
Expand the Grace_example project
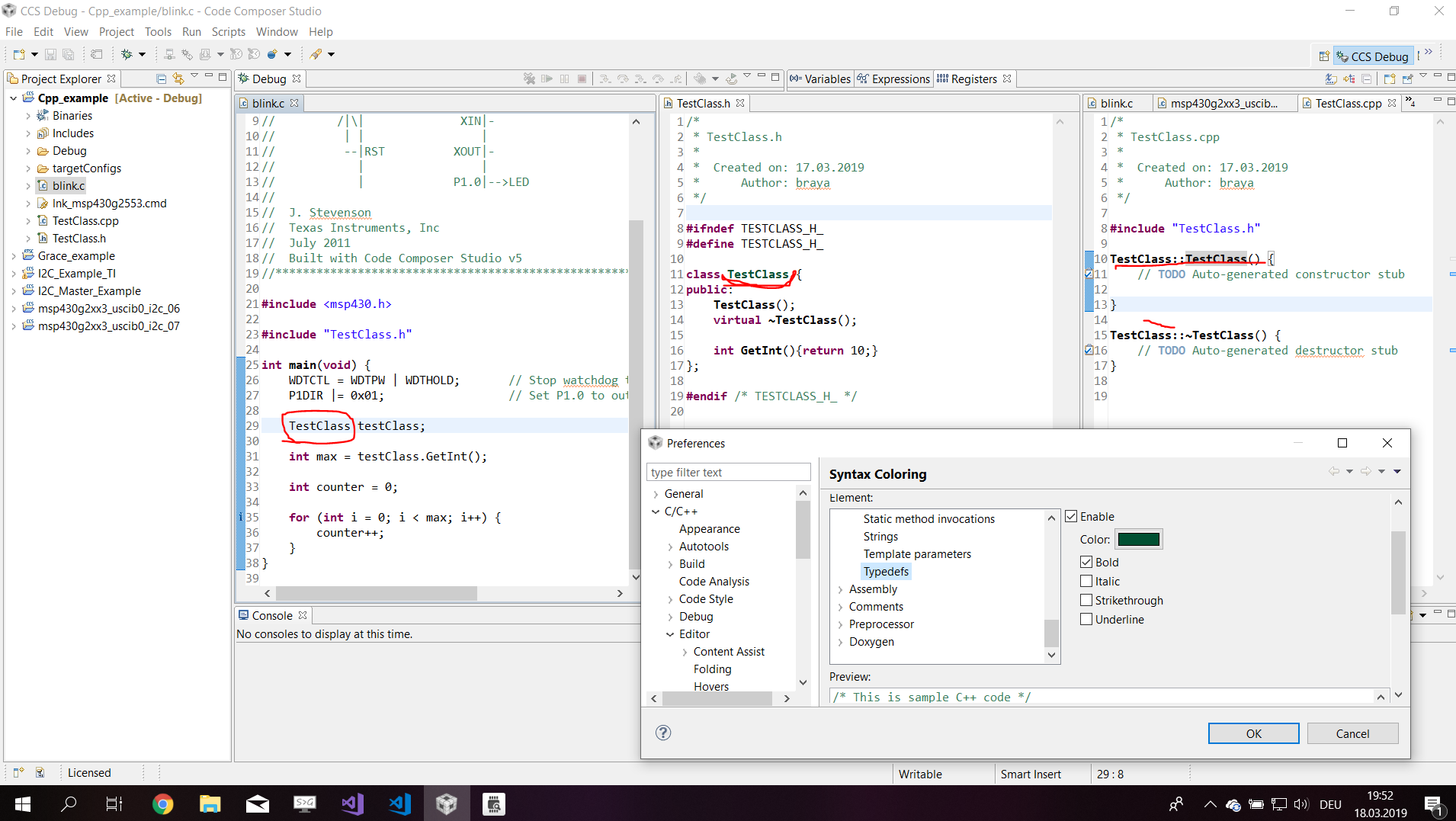(x=14, y=256)
